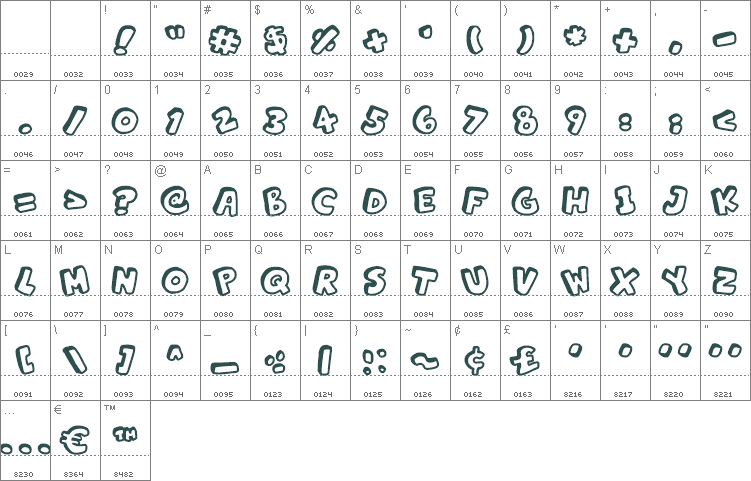Image resolution: width=751 pixels, height=481 pixels.
Task: Select the exclamation mark glyph cell 0033
Action: [x=125, y=40]
